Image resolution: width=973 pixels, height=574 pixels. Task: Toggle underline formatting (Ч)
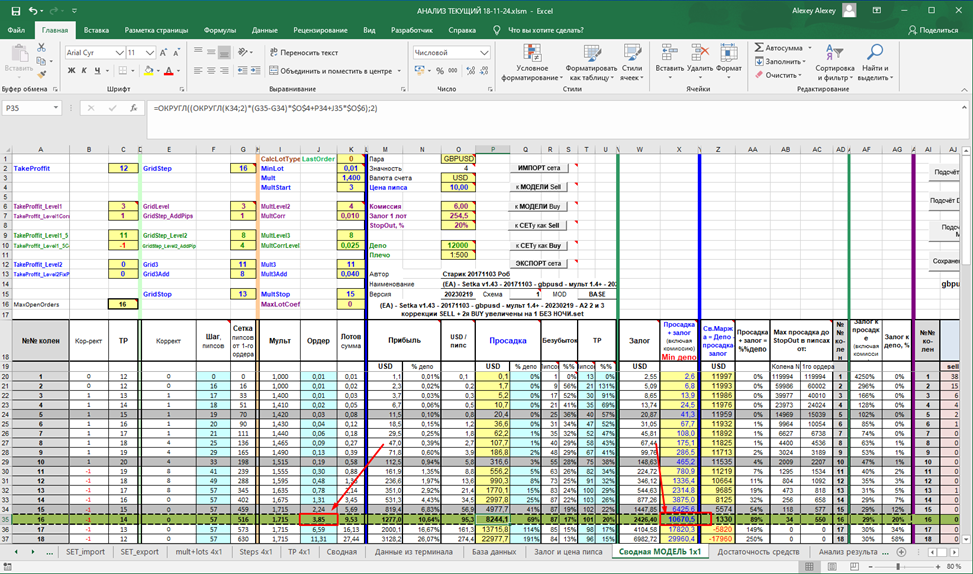[x=97, y=71]
